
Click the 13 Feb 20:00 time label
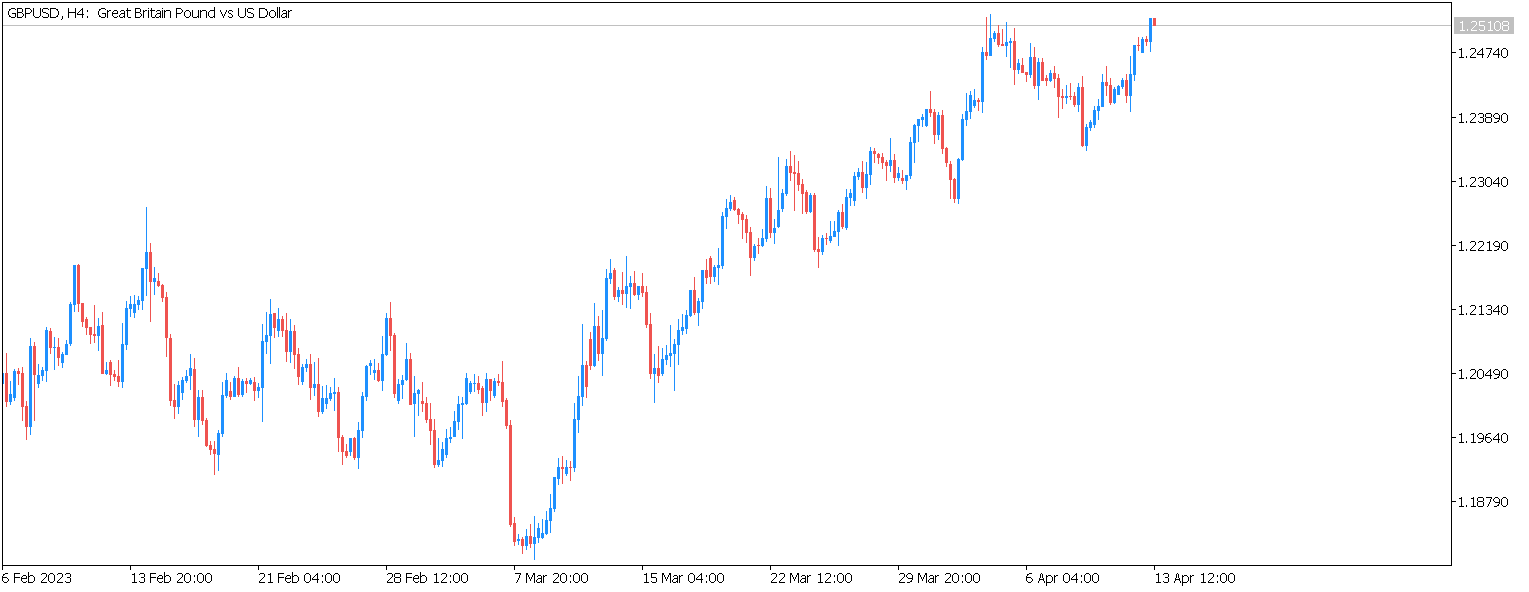[x=170, y=578]
